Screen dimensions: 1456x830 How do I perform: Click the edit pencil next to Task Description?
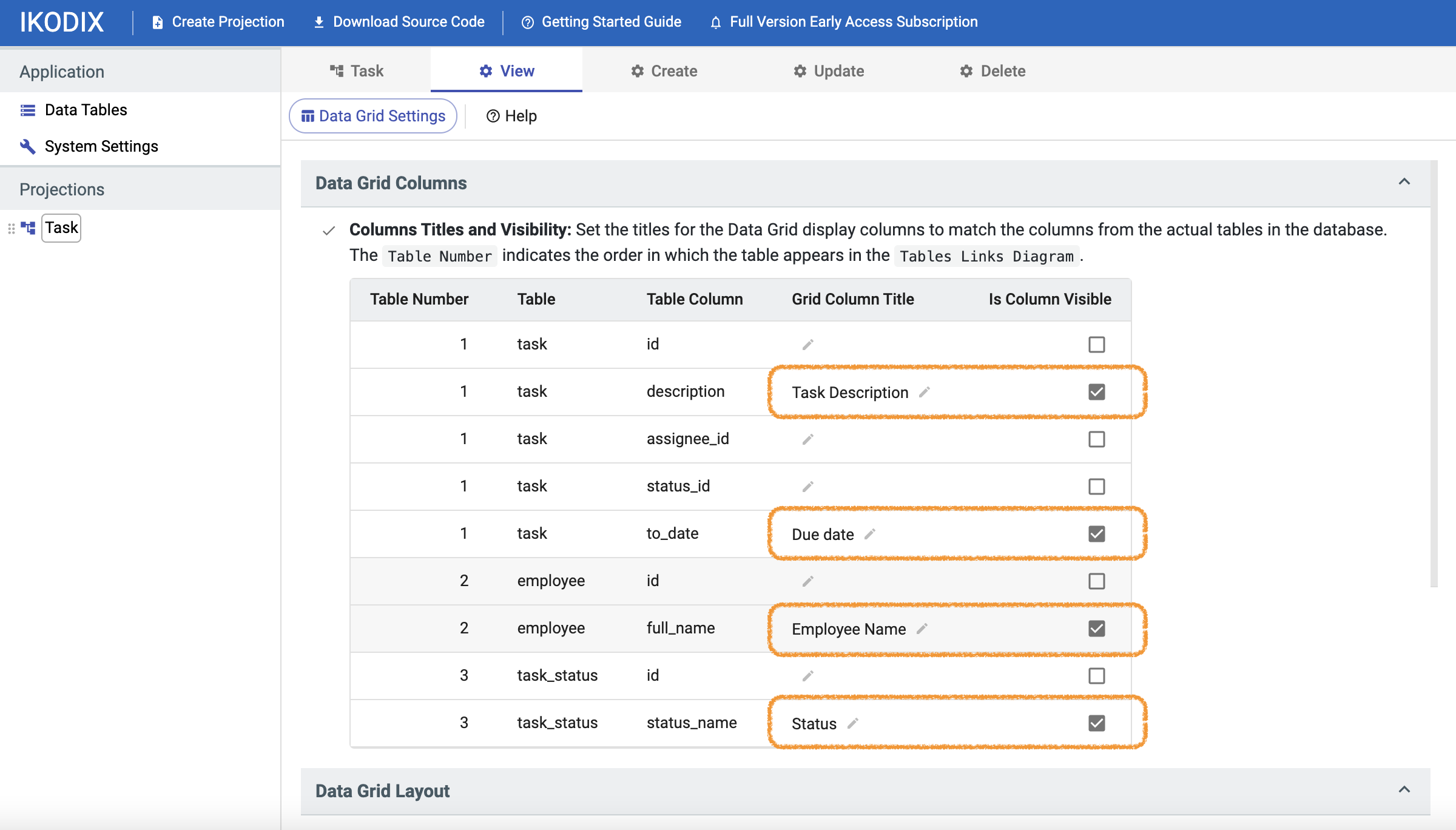[924, 393]
